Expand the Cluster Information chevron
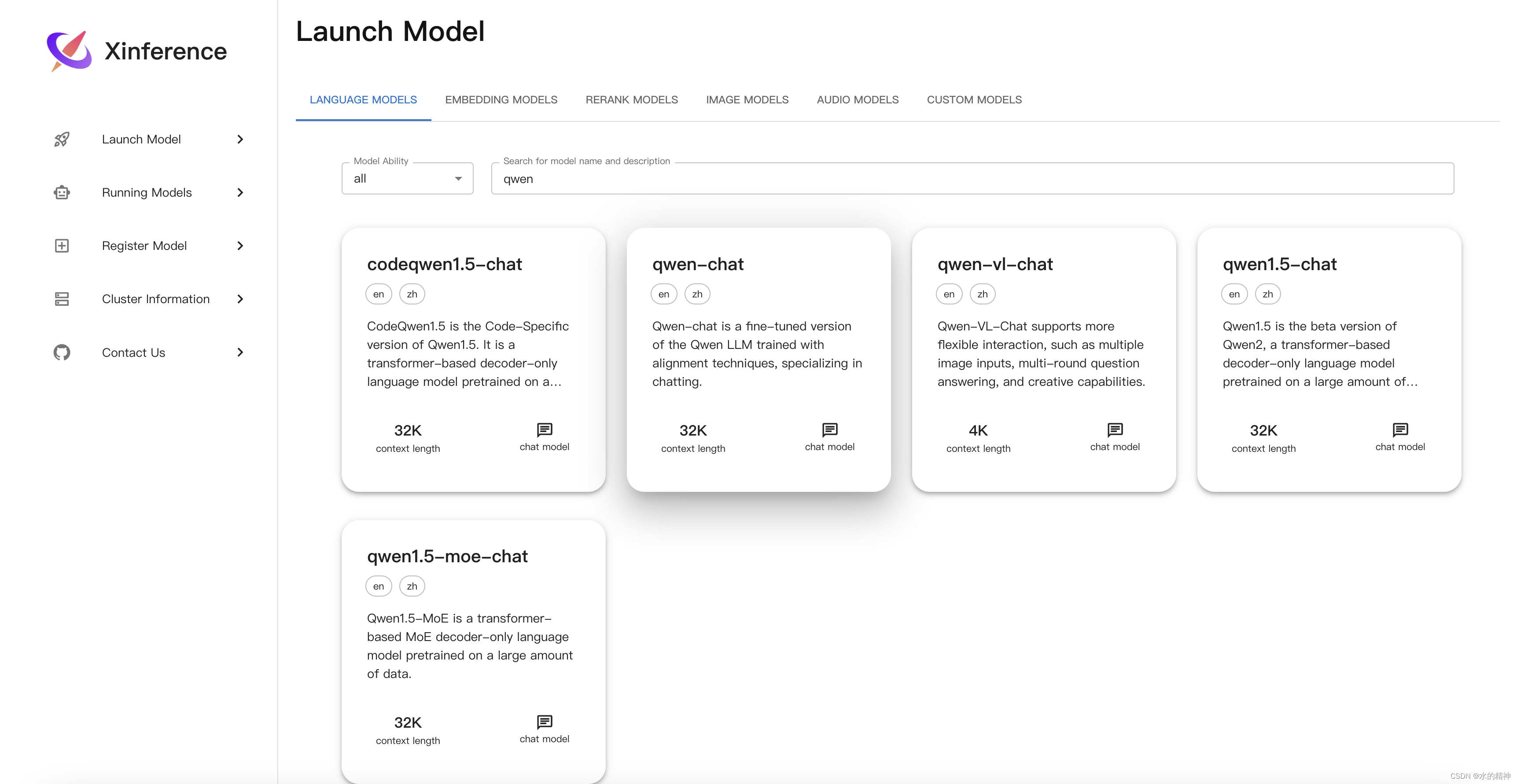 point(240,299)
